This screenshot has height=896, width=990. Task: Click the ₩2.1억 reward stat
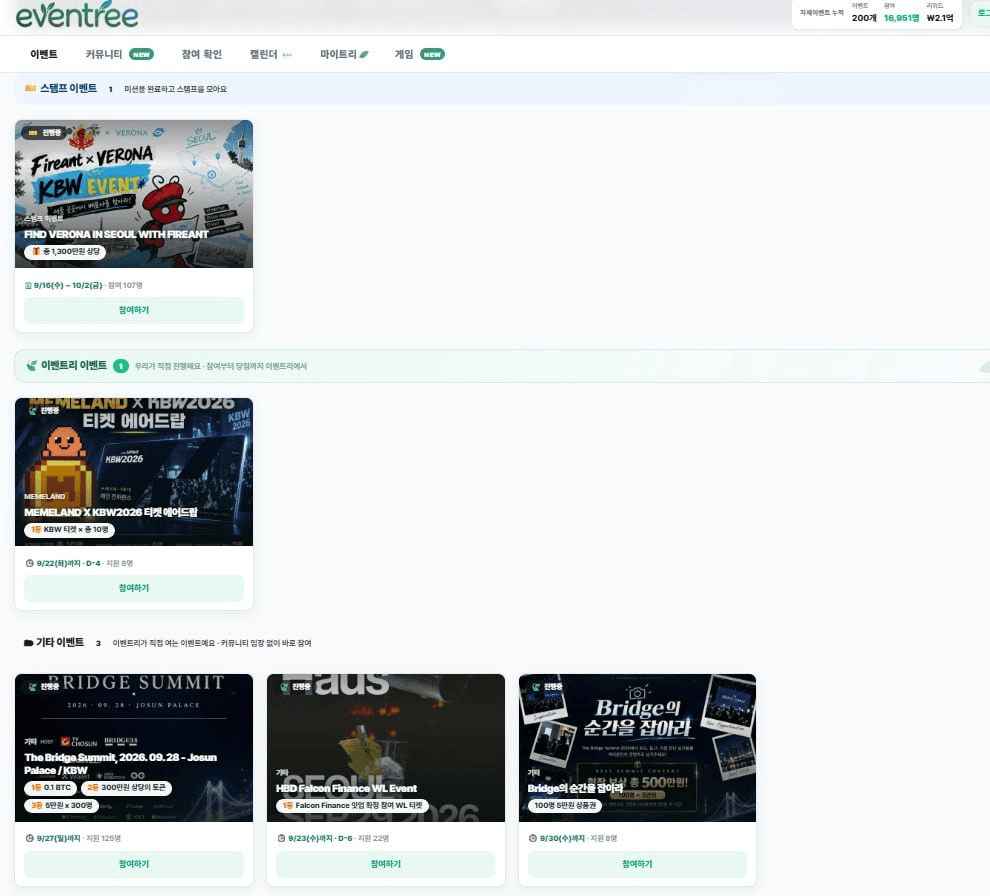(x=939, y=18)
